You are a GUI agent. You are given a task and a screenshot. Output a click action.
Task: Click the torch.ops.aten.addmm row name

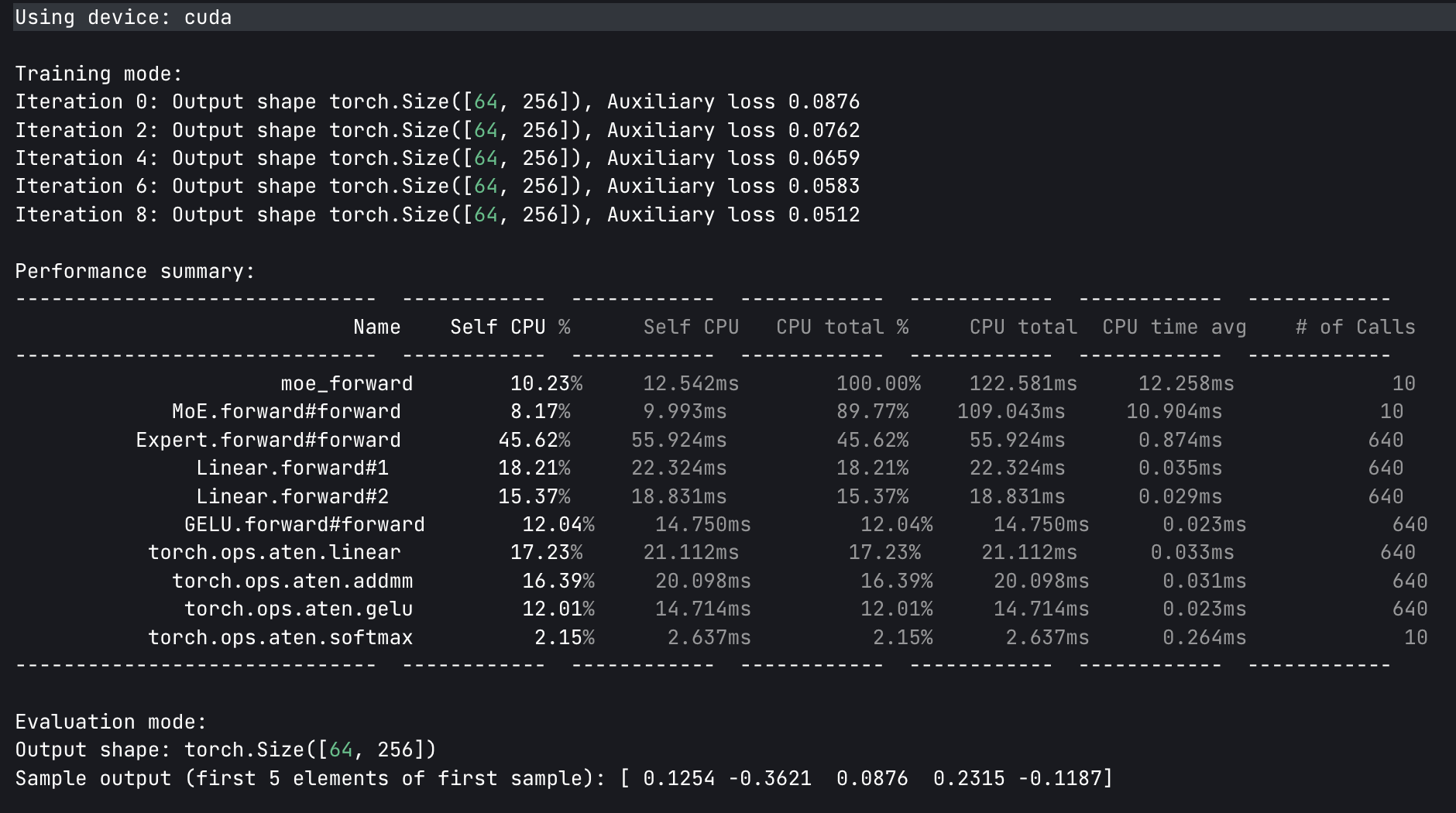[x=292, y=581]
